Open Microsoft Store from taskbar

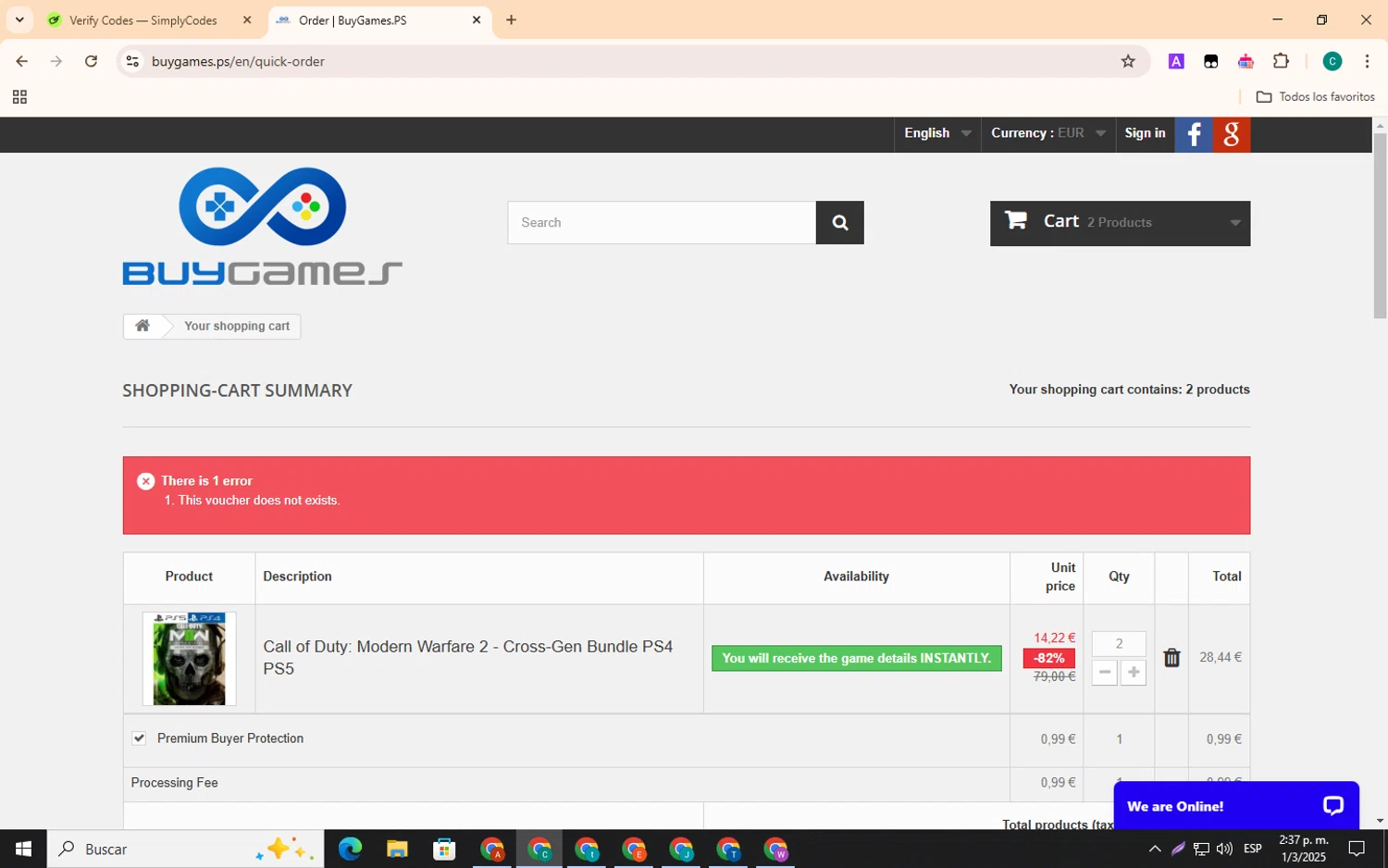point(444,849)
